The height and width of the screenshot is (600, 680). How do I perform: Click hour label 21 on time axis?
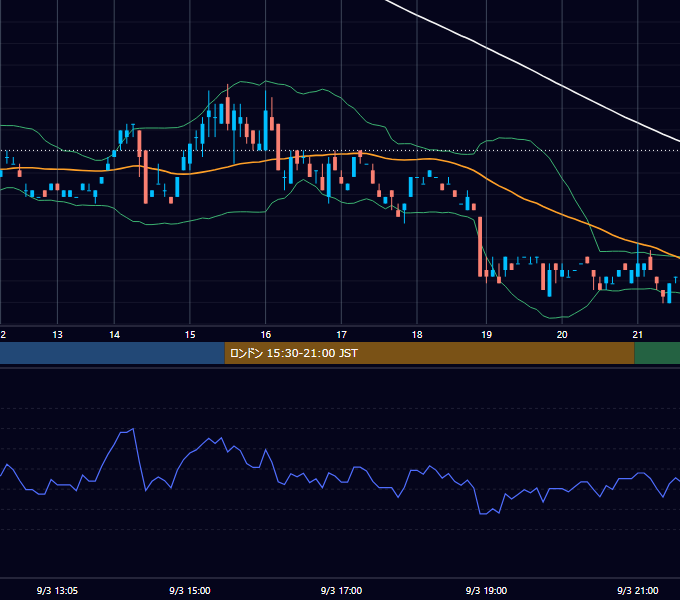click(x=638, y=335)
